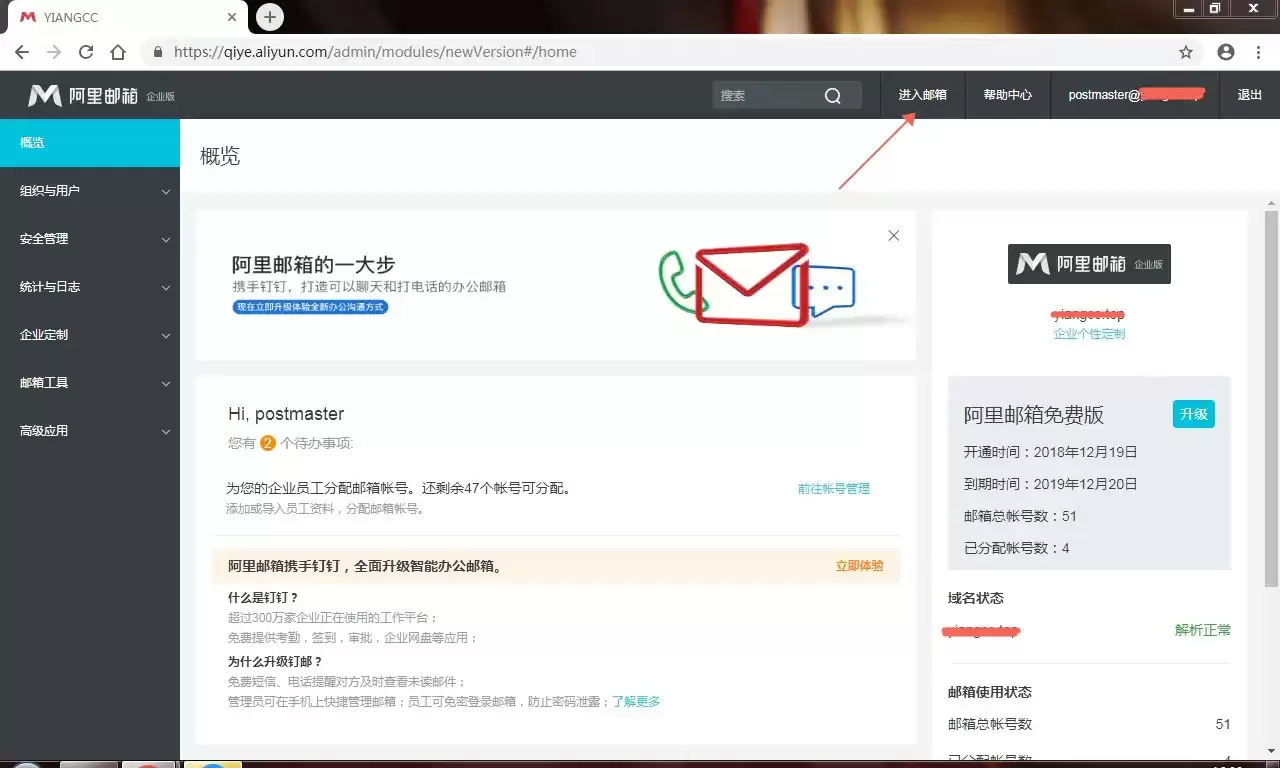
Task: Click the site padlock icon
Action: [x=157, y=52]
